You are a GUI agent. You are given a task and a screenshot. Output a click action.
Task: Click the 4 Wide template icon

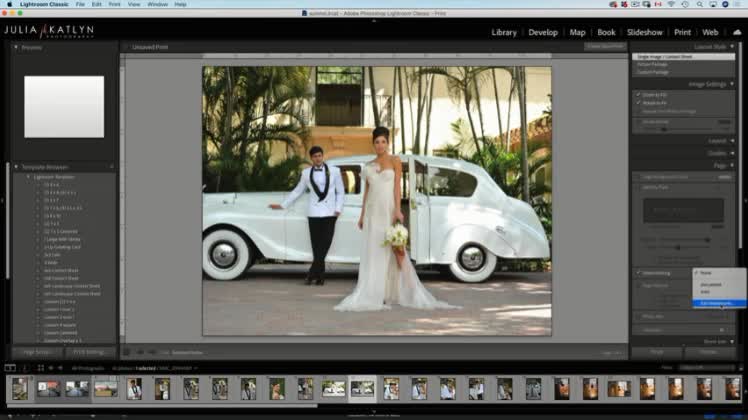point(39,262)
